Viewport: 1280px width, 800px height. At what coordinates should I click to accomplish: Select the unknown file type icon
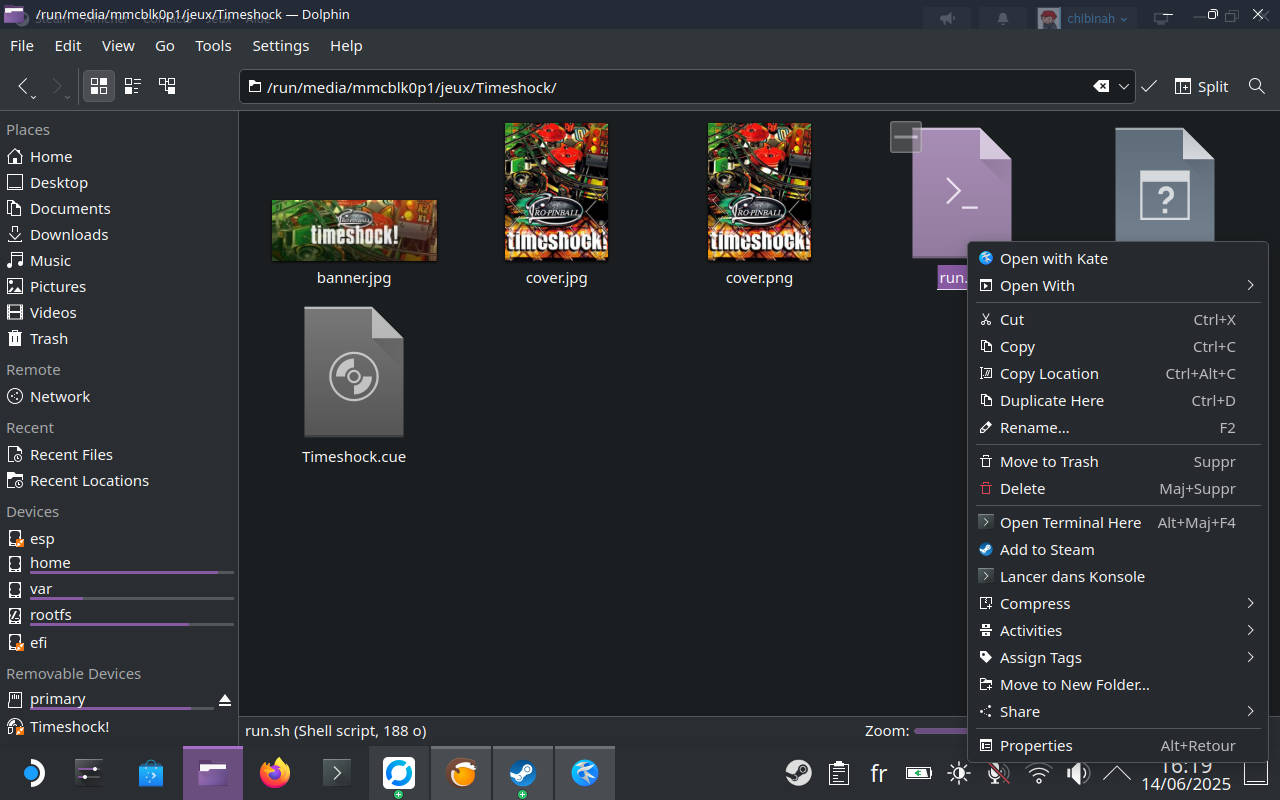(x=1165, y=186)
